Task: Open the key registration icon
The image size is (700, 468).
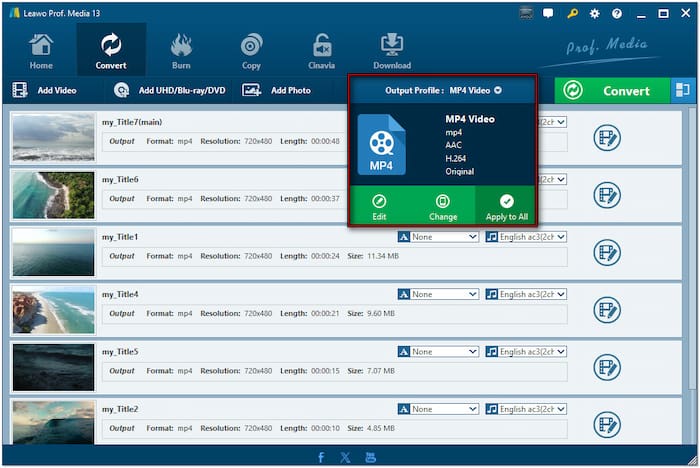Action: [x=572, y=13]
